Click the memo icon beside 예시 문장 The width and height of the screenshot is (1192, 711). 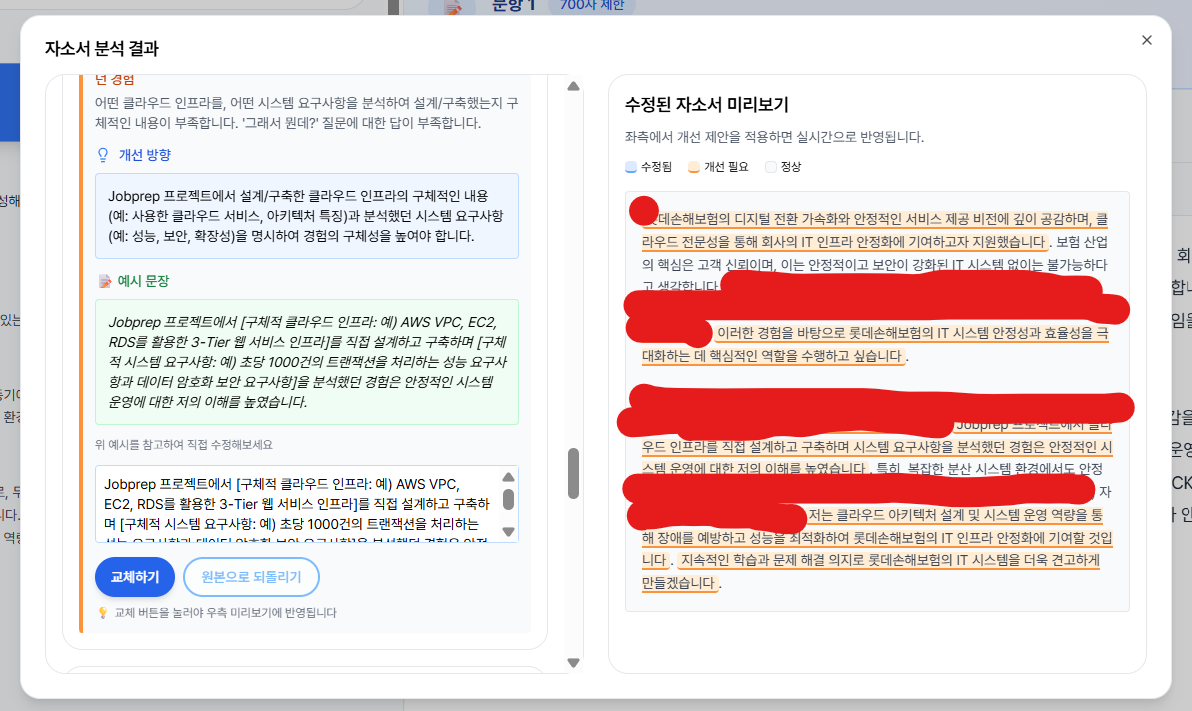[105, 281]
